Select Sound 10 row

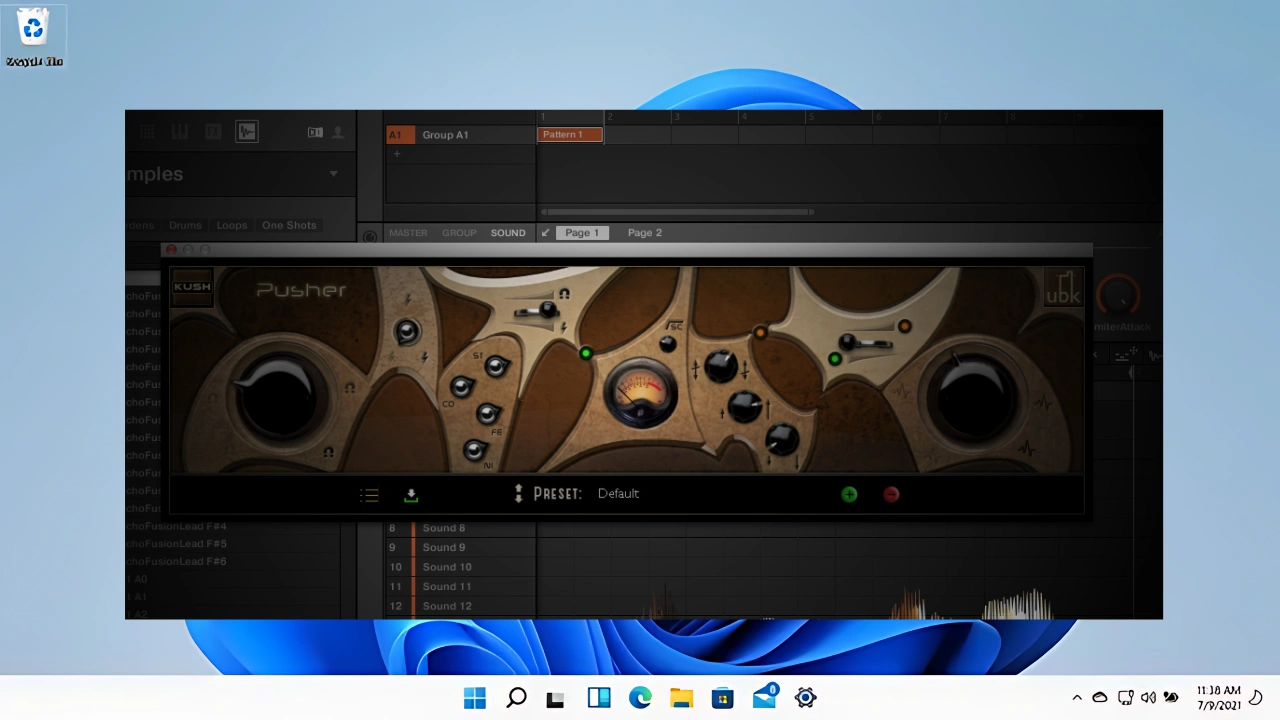(x=461, y=567)
